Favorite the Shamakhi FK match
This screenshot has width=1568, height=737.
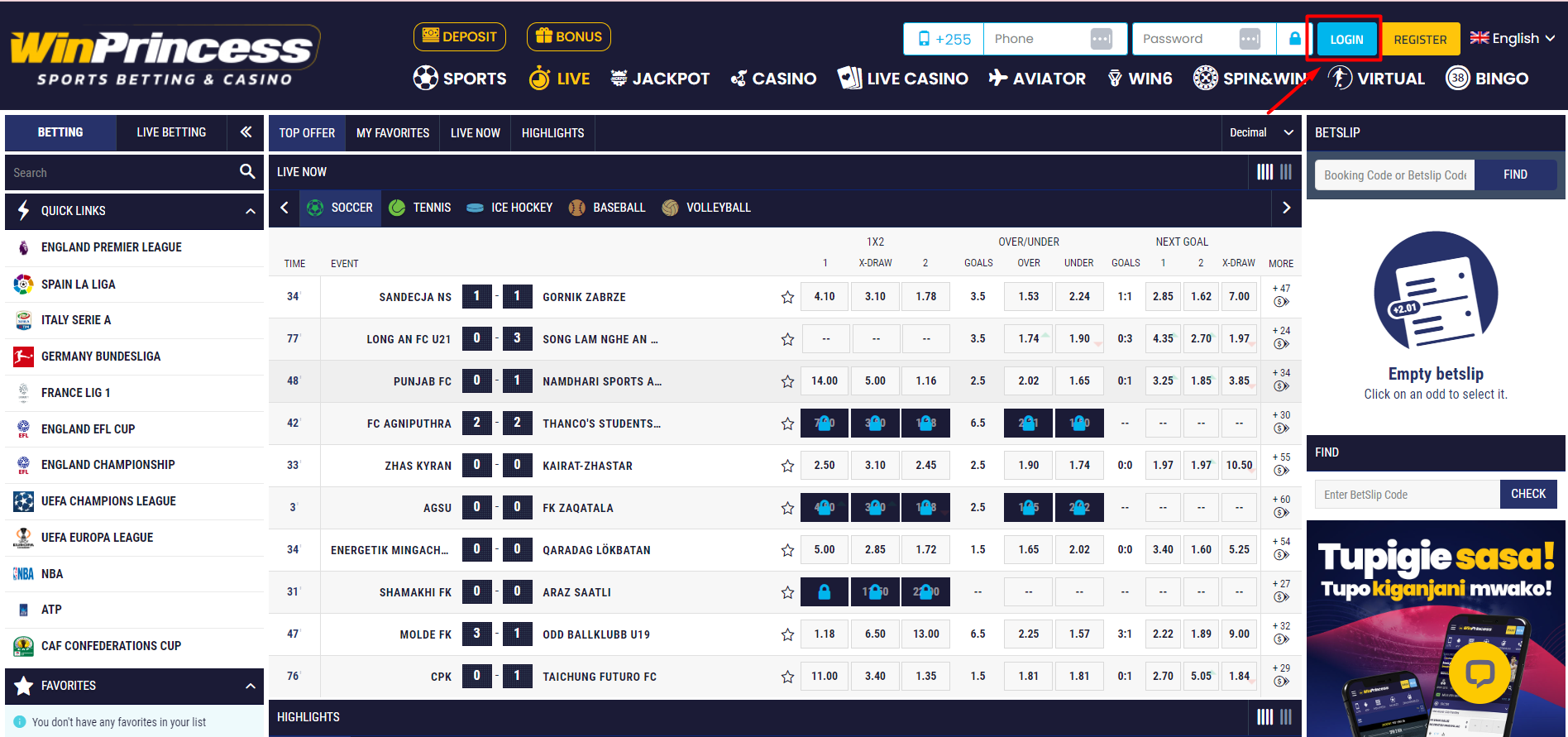click(787, 592)
